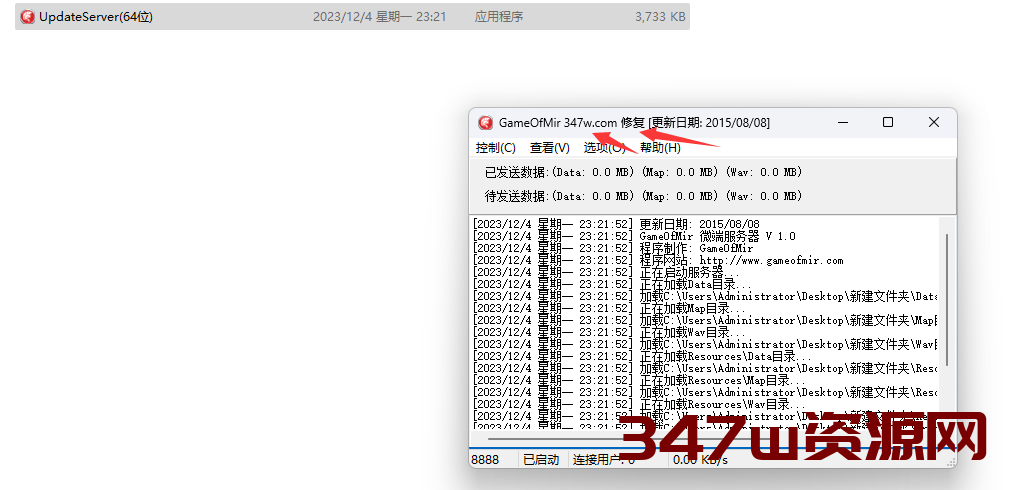
Task: Click the 已启动 status bar entry
Action: pos(542,459)
